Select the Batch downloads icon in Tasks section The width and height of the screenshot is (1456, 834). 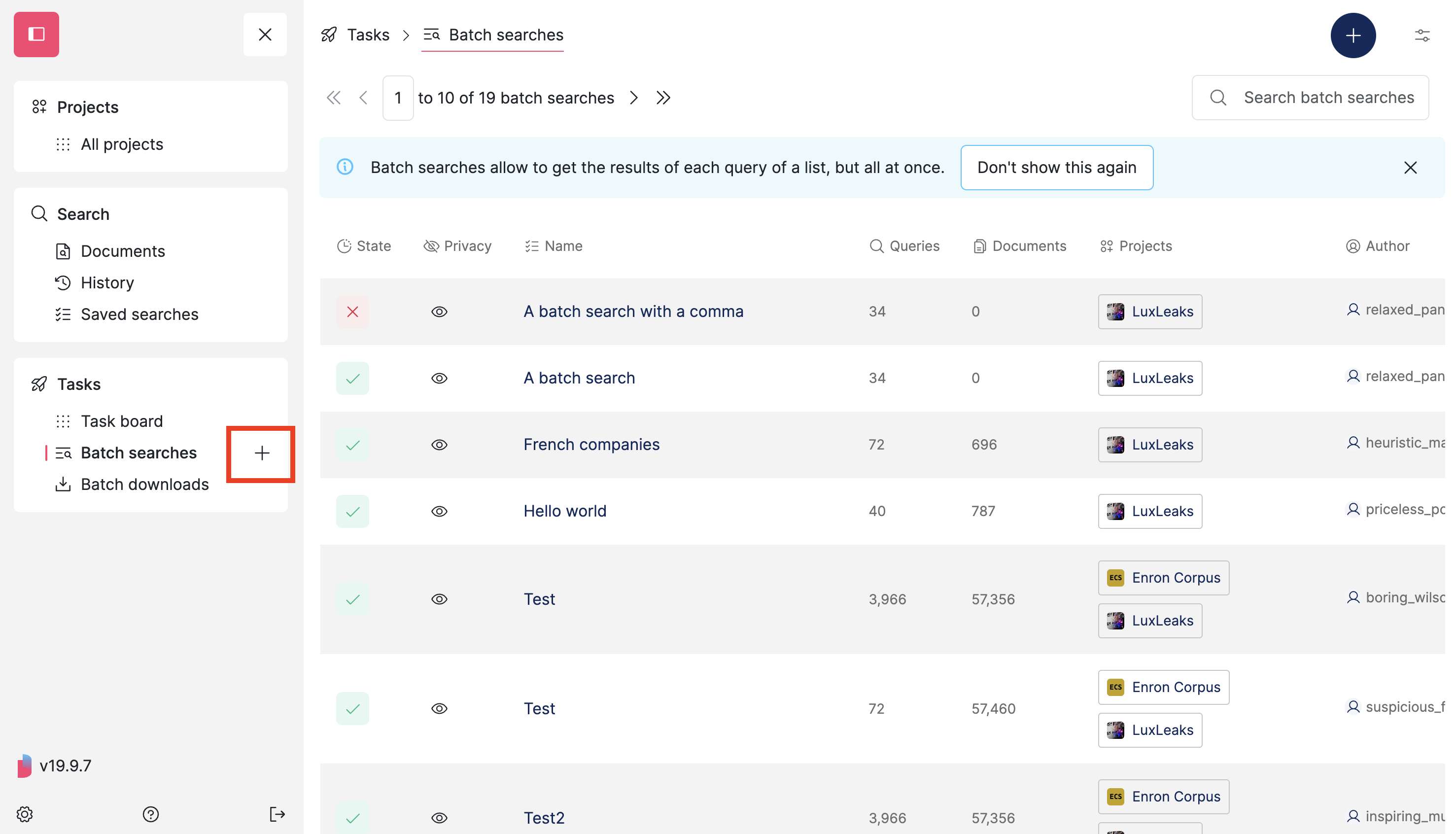click(x=63, y=484)
